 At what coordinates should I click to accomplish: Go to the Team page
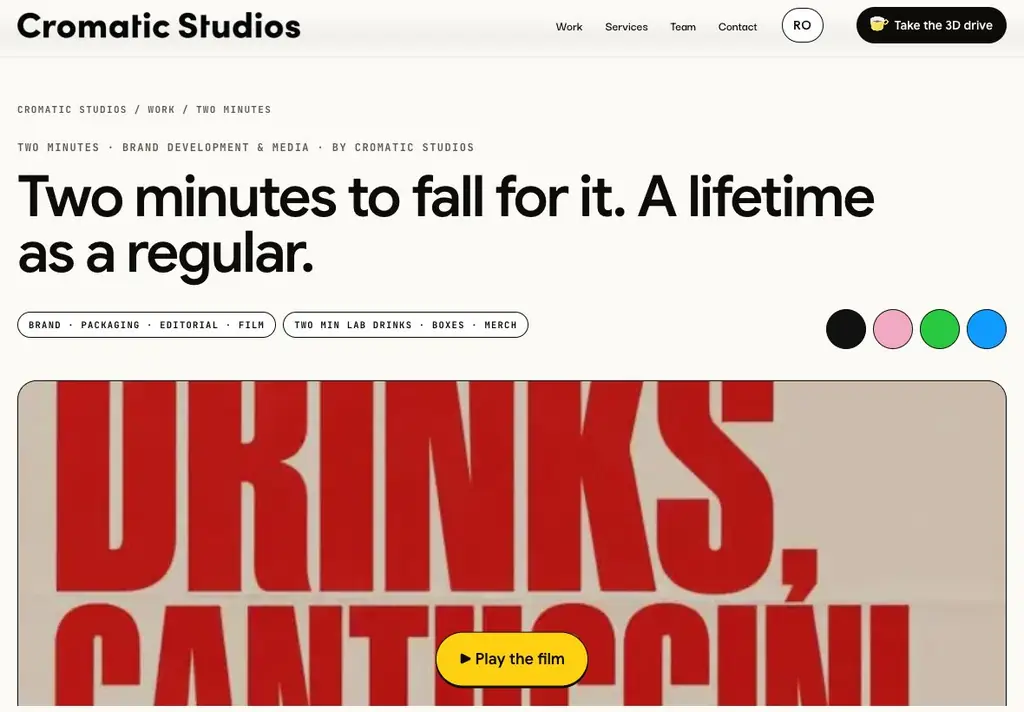click(x=683, y=27)
